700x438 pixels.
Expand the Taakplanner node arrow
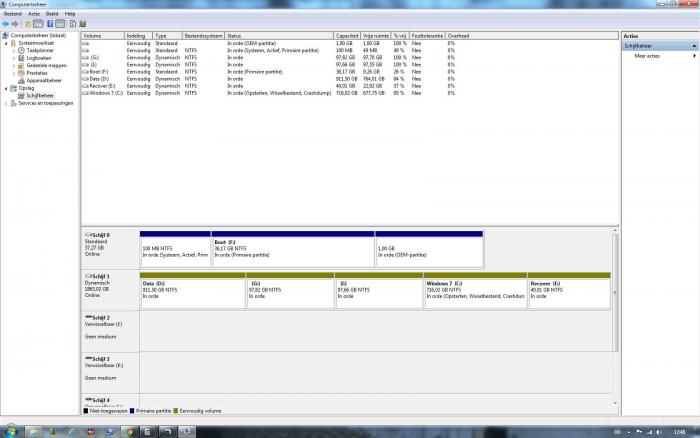coord(14,51)
